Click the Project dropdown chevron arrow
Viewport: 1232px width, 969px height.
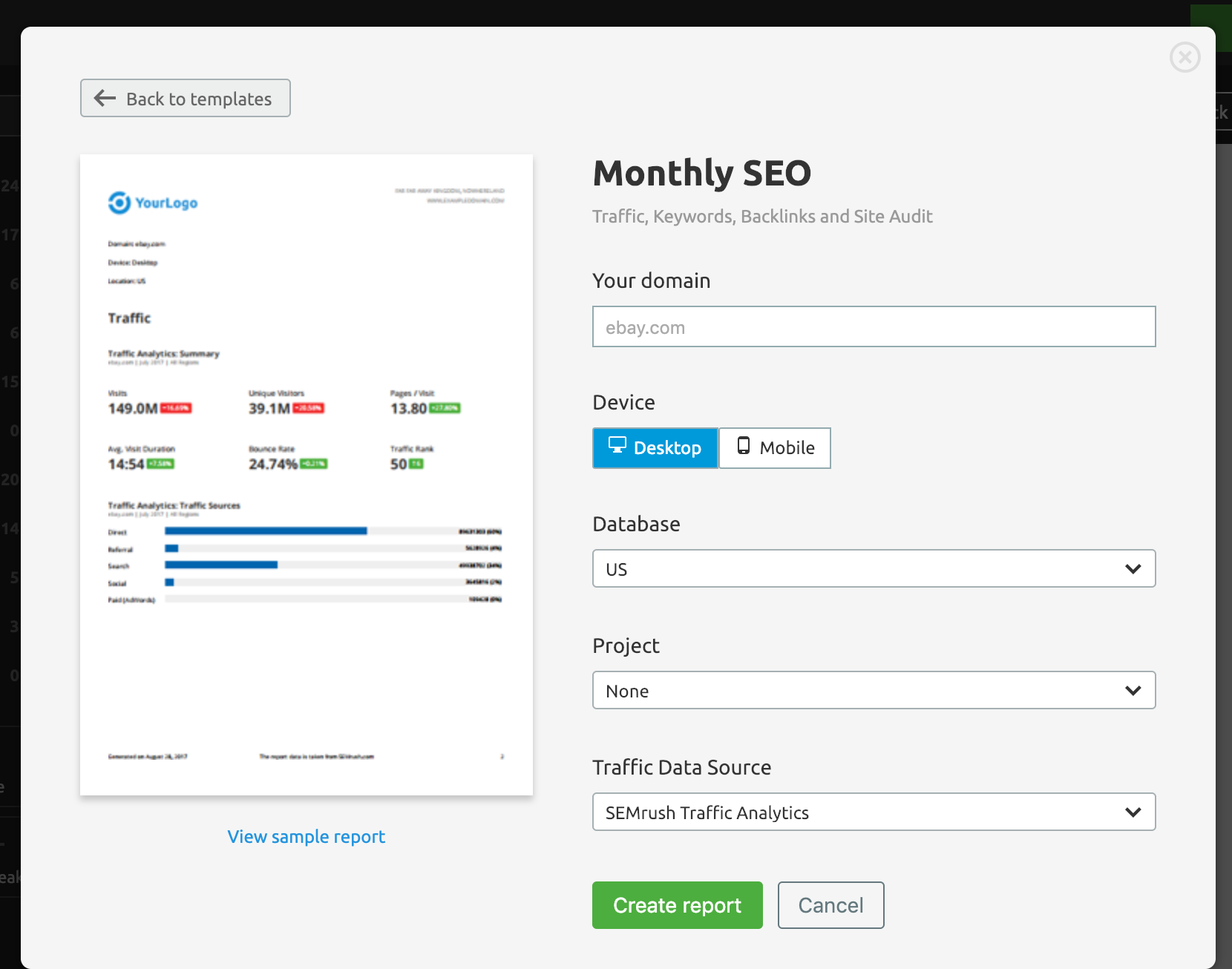[1133, 691]
